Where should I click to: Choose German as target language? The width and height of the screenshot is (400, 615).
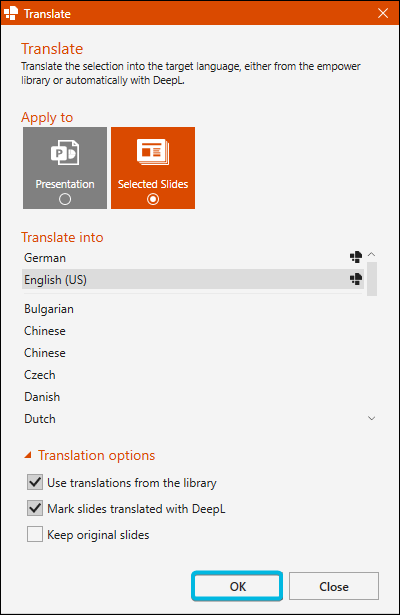pyautogui.click(x=193, y=258)
